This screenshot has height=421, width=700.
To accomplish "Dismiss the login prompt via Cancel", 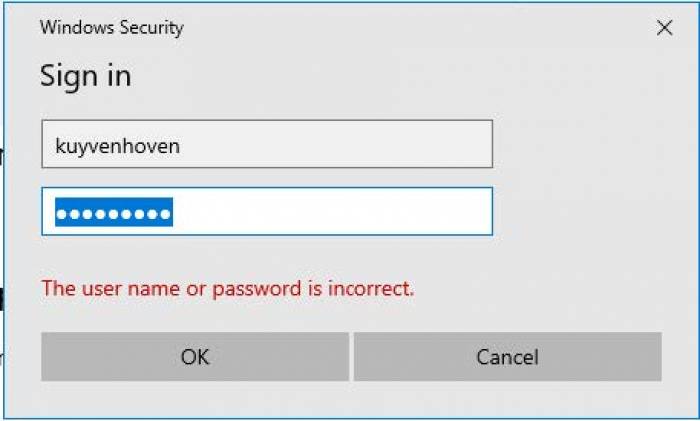I will pyautogui.click(x=508, y=356).
